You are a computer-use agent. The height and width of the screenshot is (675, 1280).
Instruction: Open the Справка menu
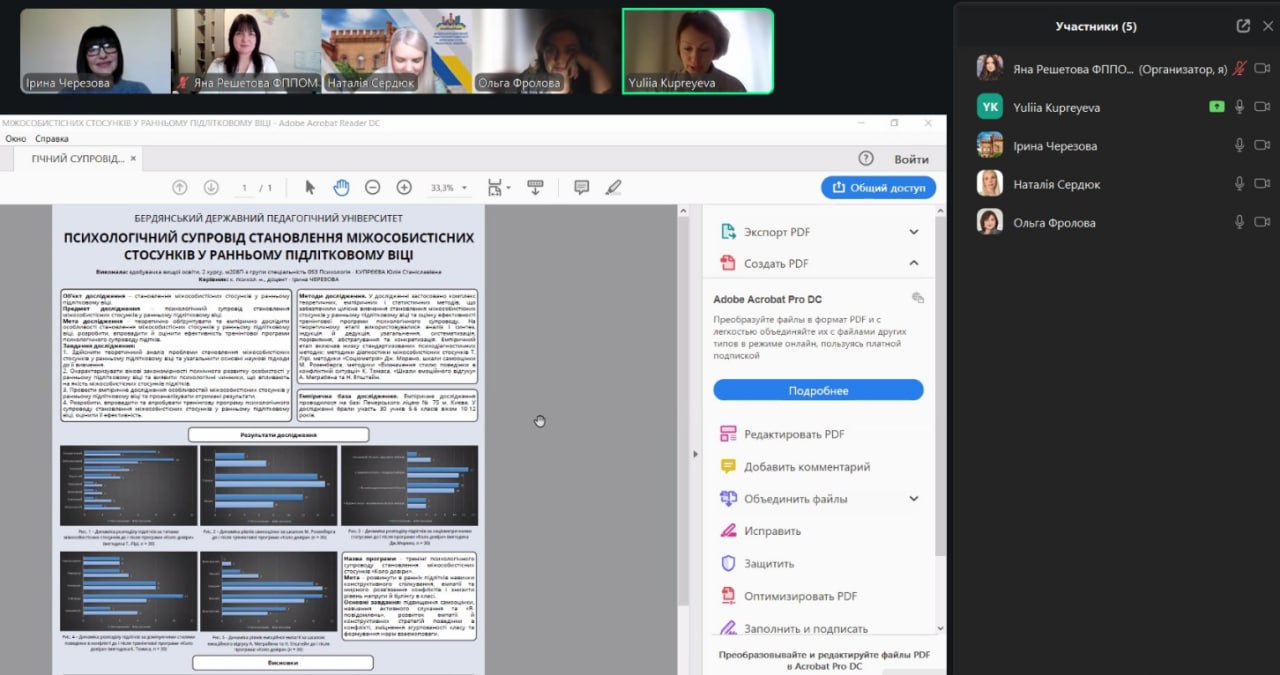click(52, 139)
